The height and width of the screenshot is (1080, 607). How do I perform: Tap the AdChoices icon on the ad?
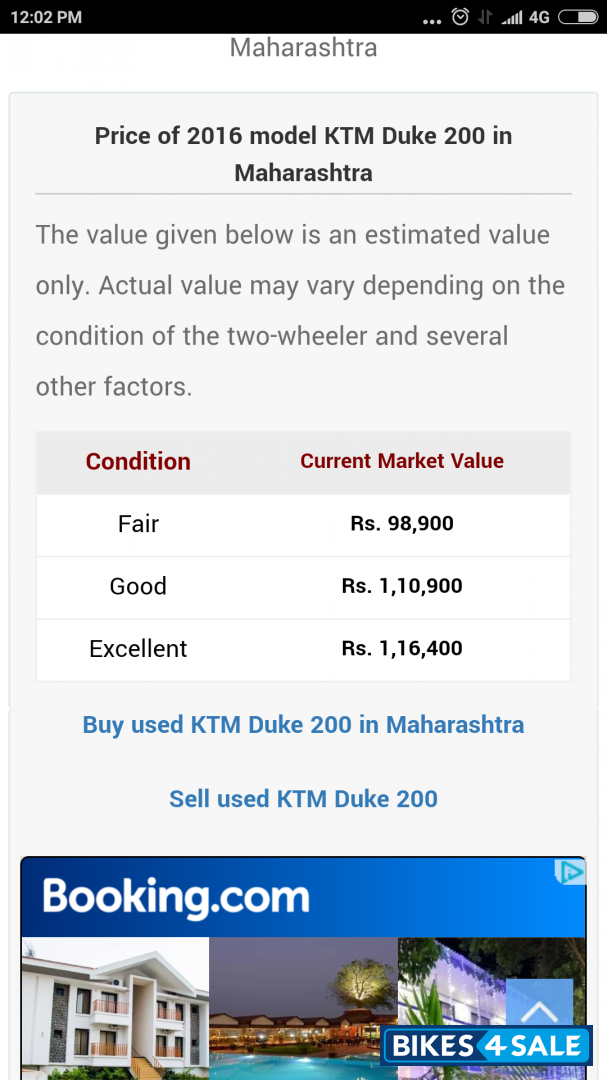[569, 872]
